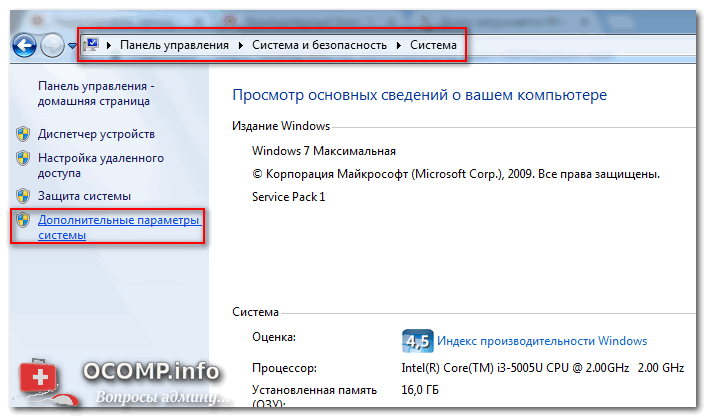The height and width of the screenshot is (418, 707).
Task: Open Индекс производительности Windows link
Action: (x=542, y=340)
